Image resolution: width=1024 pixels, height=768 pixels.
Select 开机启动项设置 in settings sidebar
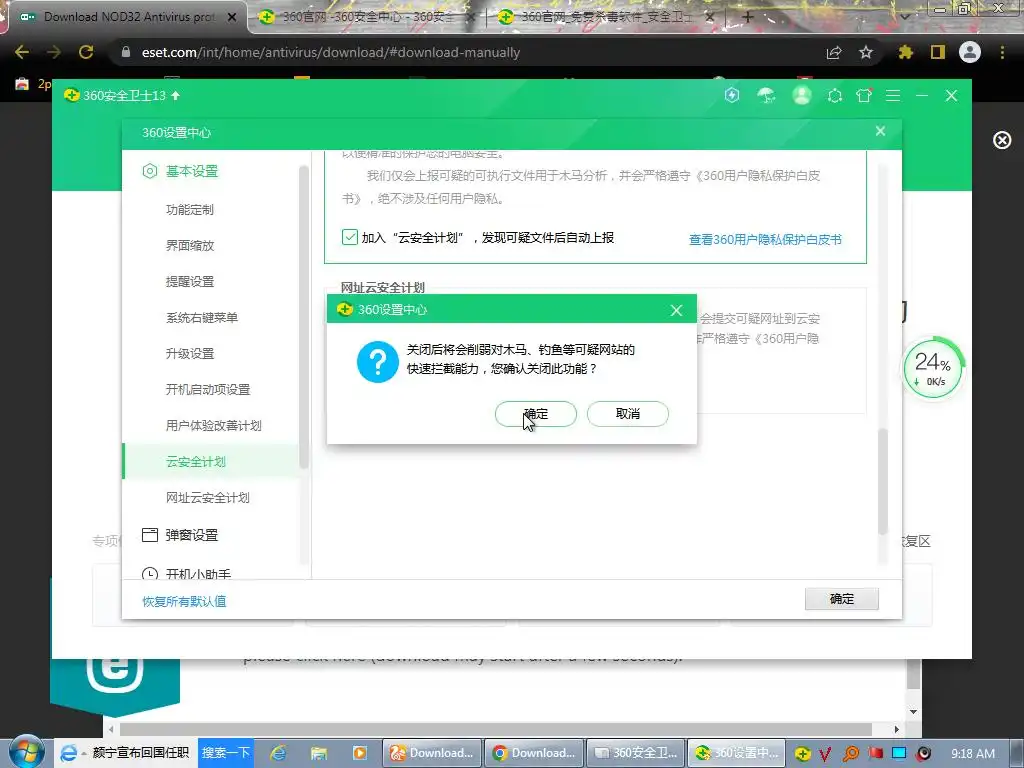point(208,389)
